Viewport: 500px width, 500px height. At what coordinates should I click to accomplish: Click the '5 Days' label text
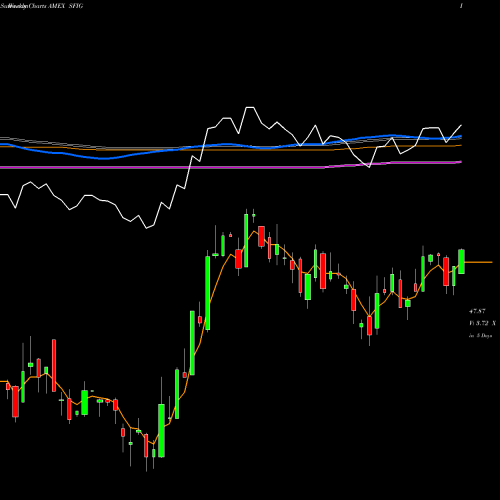tap(484, 336)
